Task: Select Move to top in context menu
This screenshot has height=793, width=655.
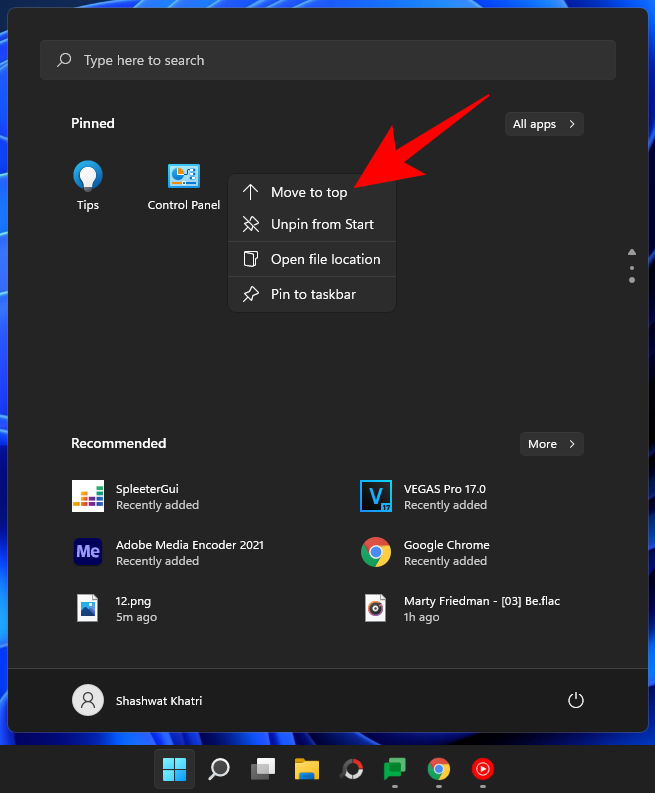Action: pos(312,192)
